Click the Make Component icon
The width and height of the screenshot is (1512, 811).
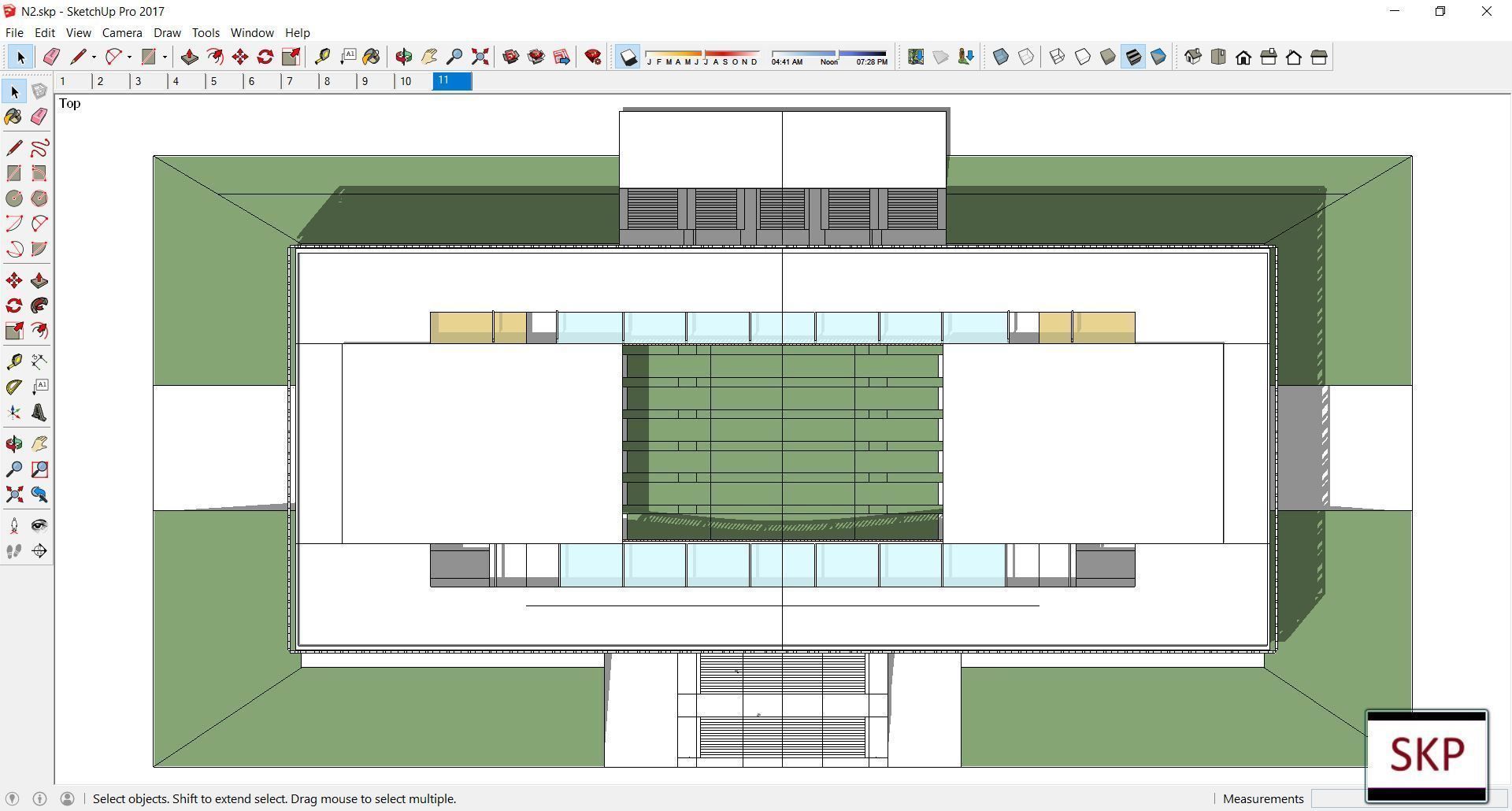[39, 91]
